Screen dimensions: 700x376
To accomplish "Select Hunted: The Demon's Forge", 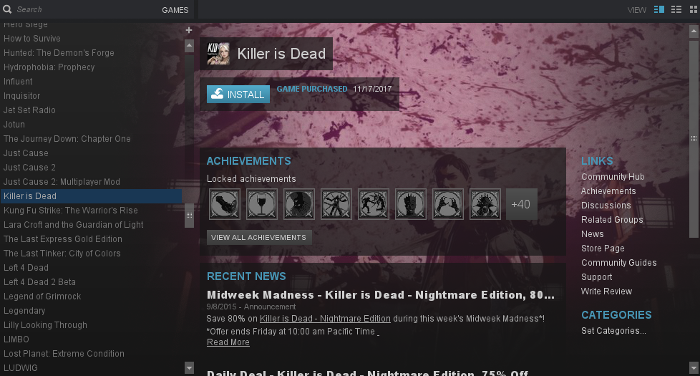I will point(58,53).
